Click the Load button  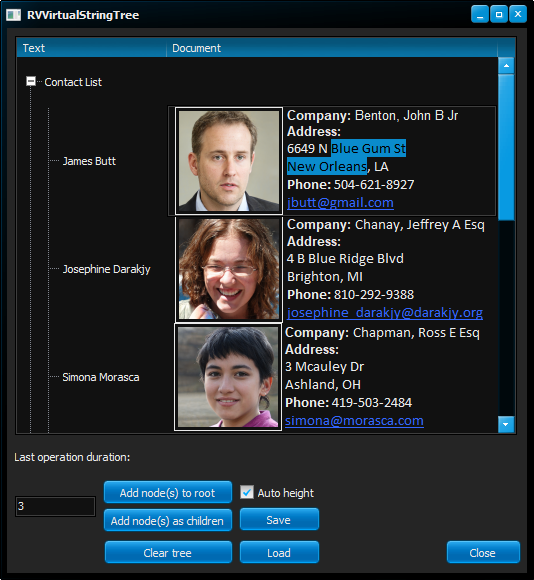coord(279,552)
